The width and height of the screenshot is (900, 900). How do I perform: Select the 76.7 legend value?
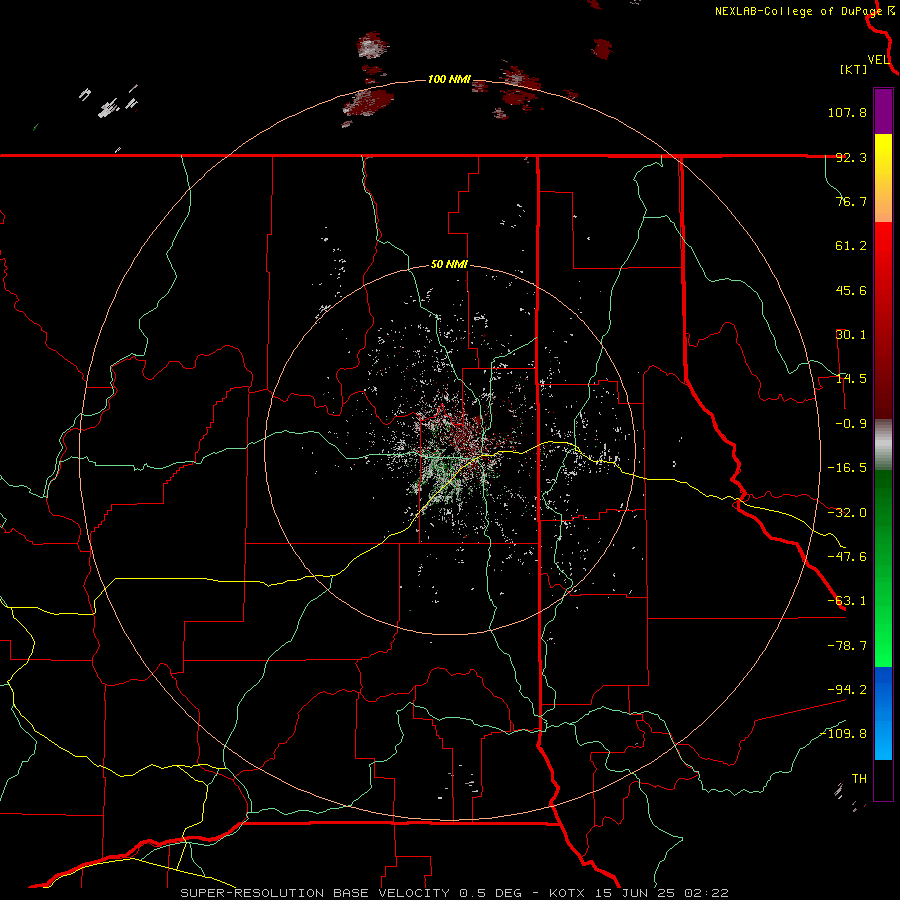[851, 201]
